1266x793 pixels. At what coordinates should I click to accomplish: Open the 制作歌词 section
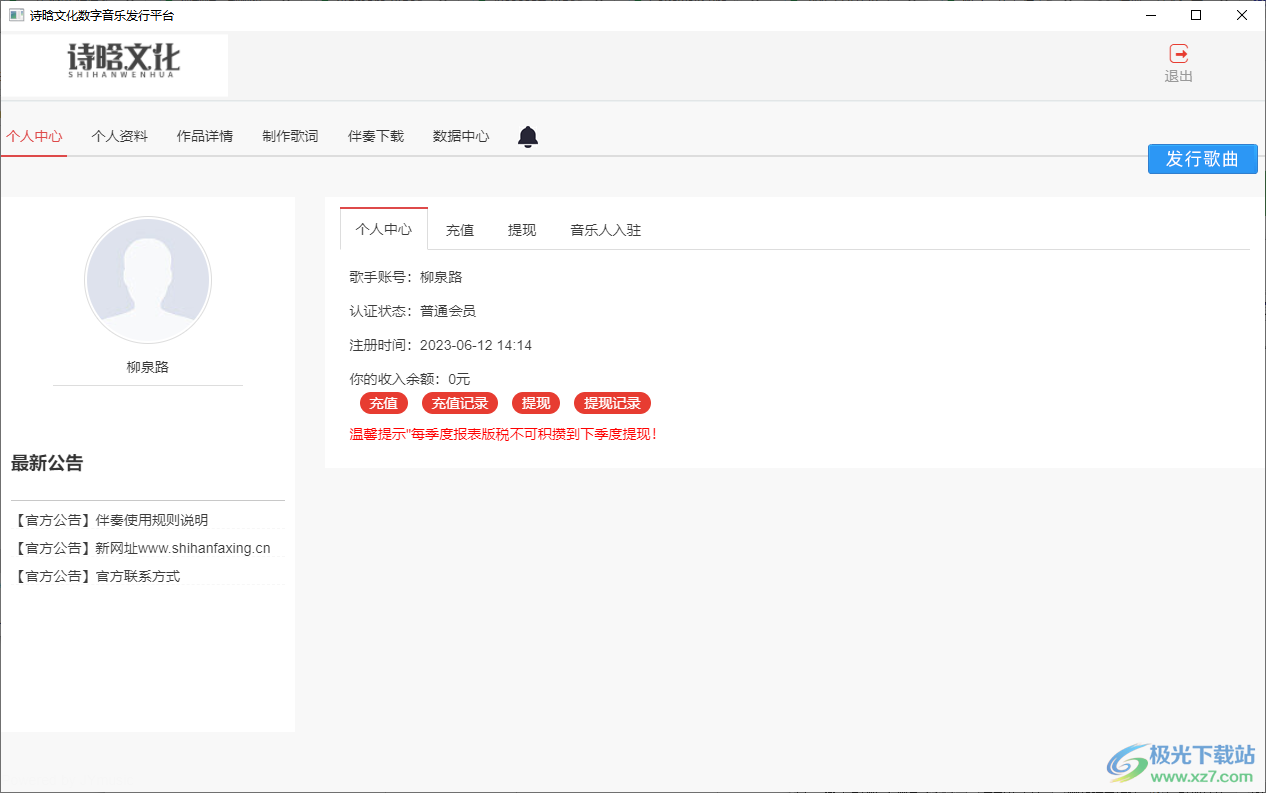click(289, 137)
